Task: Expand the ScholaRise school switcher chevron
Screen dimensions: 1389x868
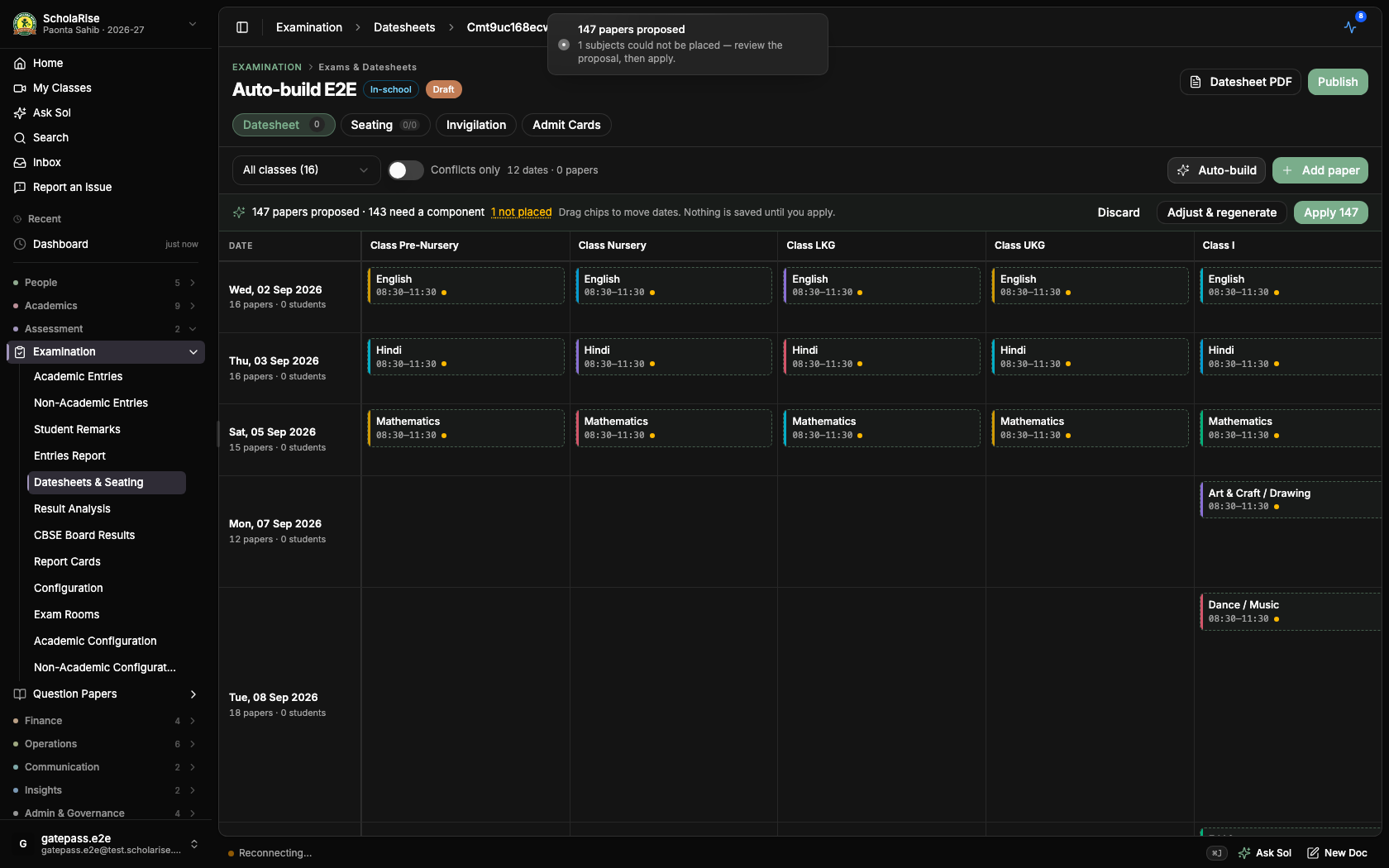Action: point(193,23)
